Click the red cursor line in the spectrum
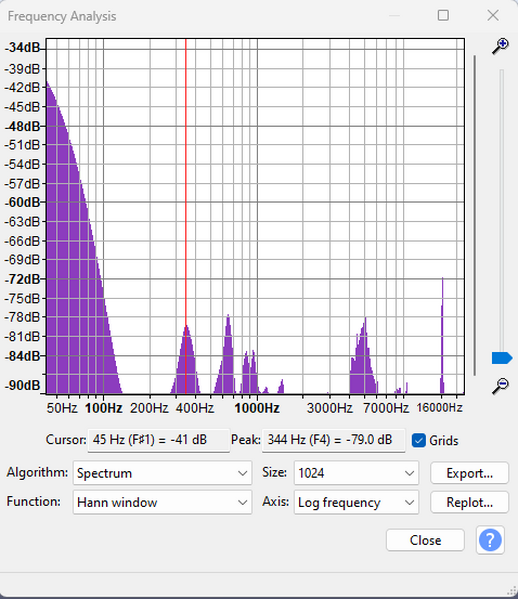This screenshot has height=599, width=518. (186, 216)
